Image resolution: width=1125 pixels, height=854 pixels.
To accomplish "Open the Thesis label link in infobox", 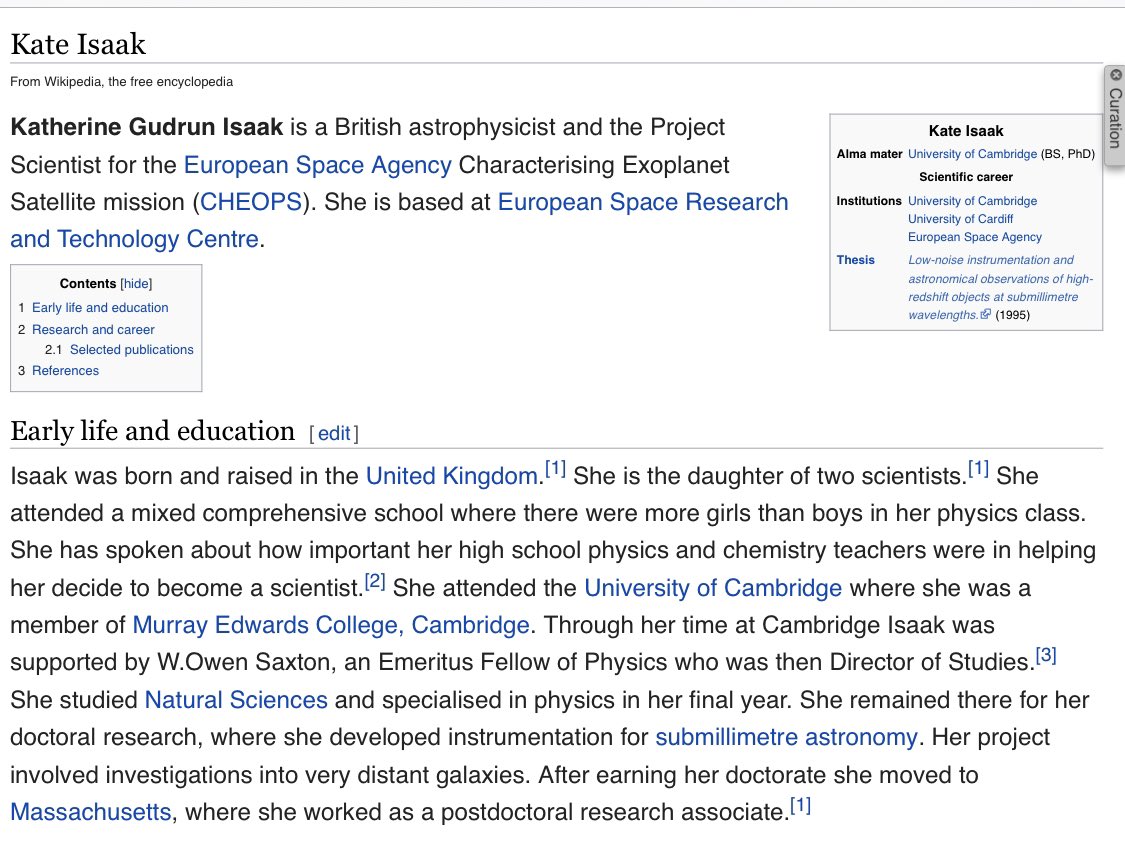I will click(855, 260).
